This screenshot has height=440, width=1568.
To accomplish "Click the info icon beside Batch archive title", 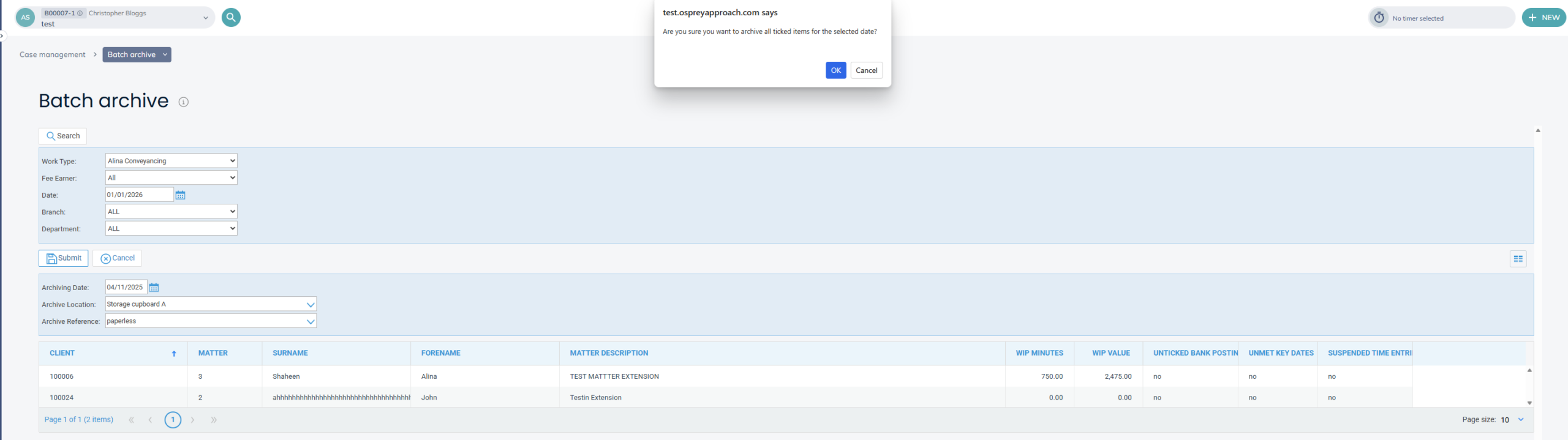I will click(183, 102).
